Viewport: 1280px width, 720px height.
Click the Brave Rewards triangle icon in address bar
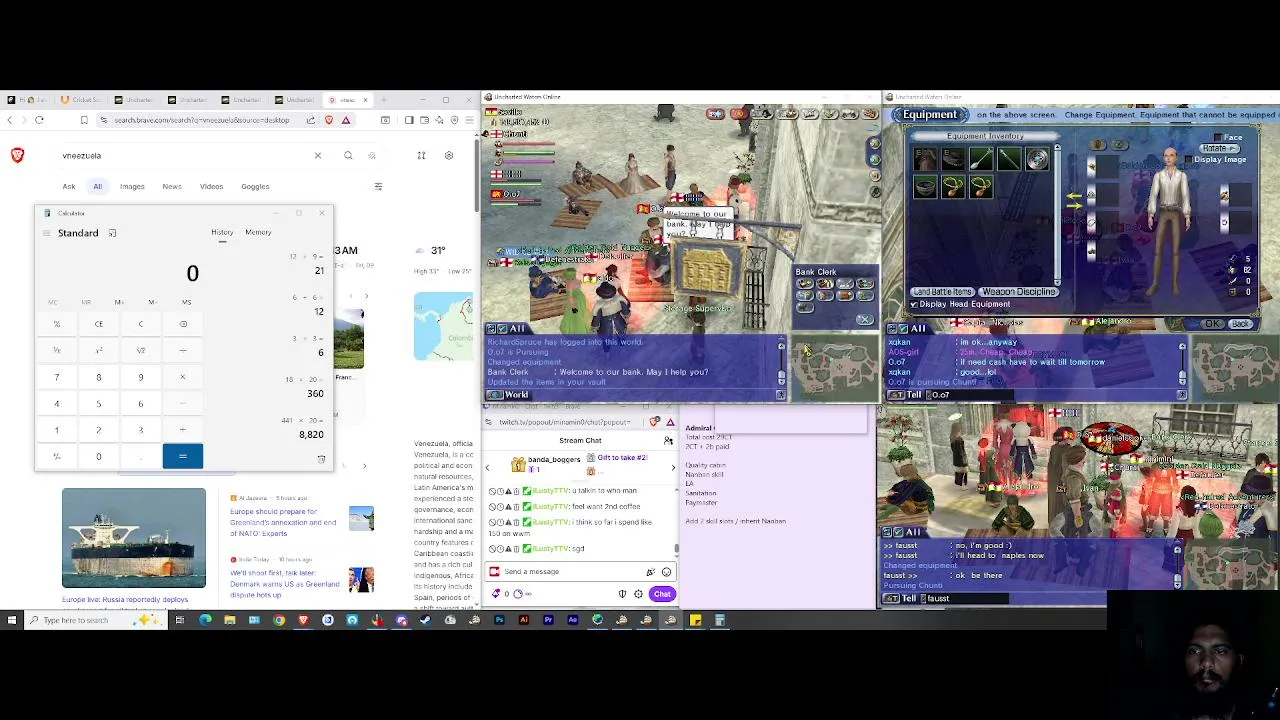(x=346, y=120)
